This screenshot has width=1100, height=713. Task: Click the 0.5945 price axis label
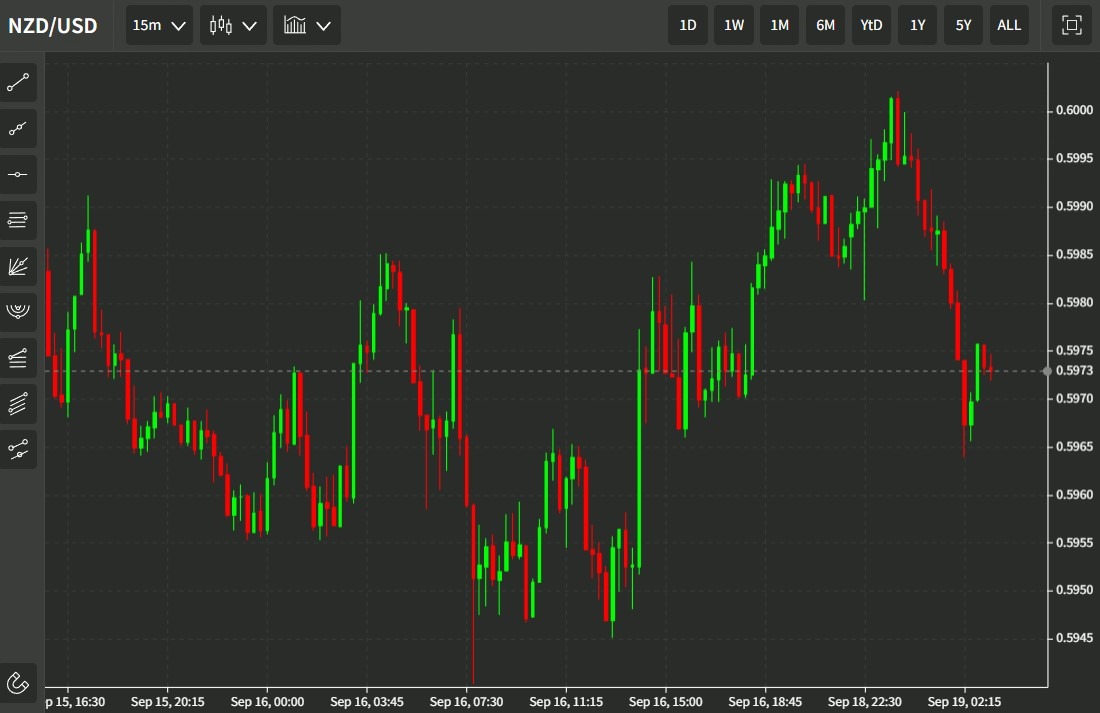point(1074,638)
